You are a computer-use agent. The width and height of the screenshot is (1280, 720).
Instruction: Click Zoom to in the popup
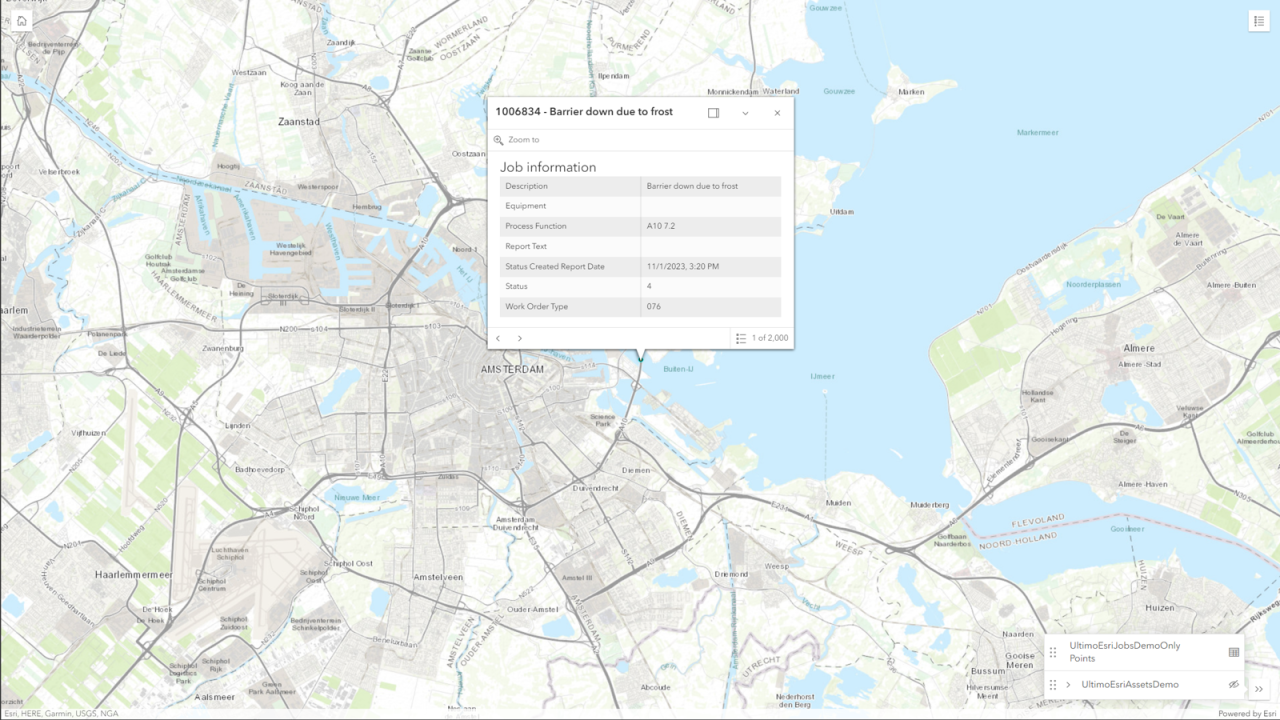click(523, 140)
